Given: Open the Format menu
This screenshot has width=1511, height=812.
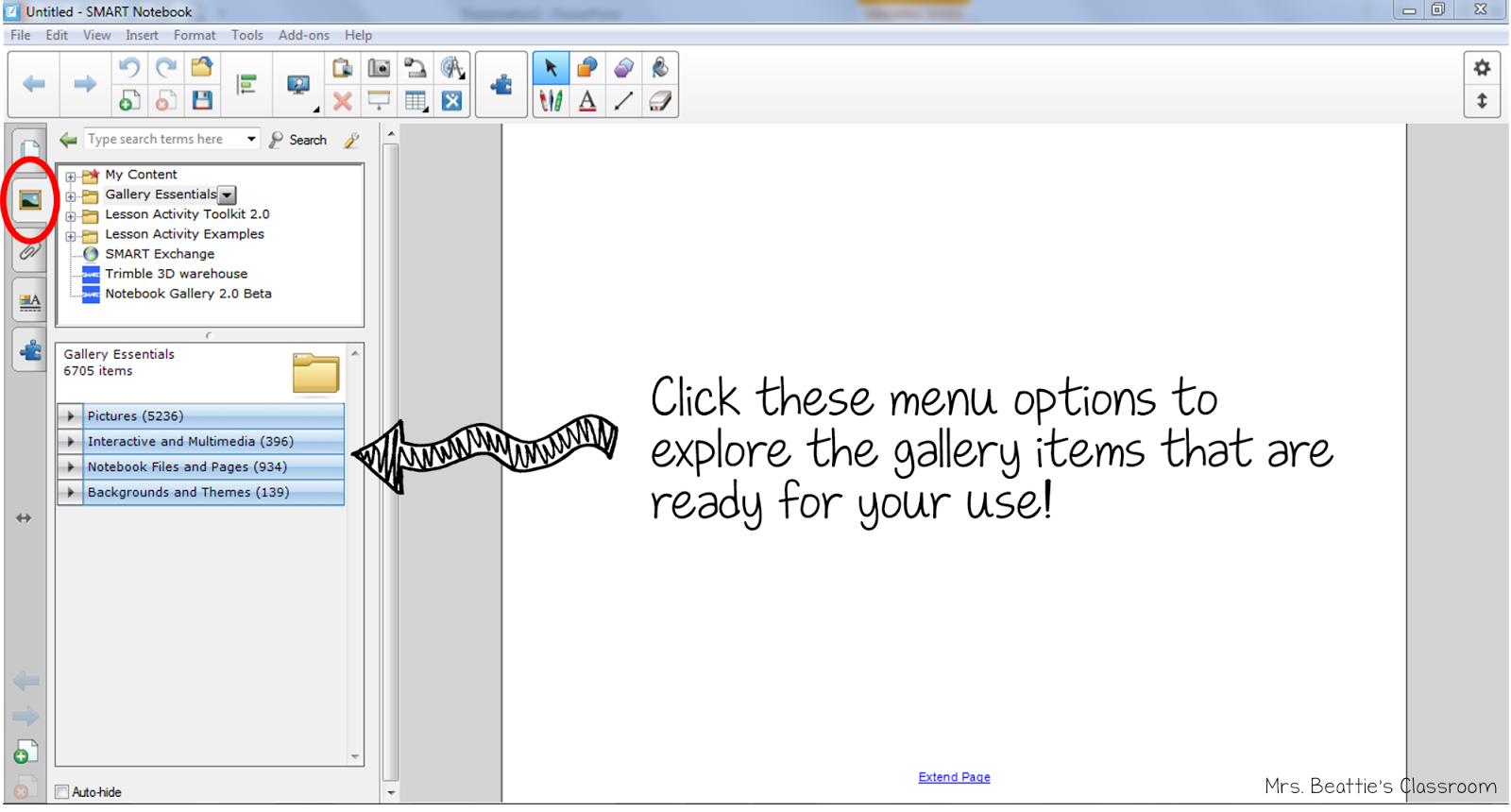Looking at the screenshot, I should [x=195, y=35].
